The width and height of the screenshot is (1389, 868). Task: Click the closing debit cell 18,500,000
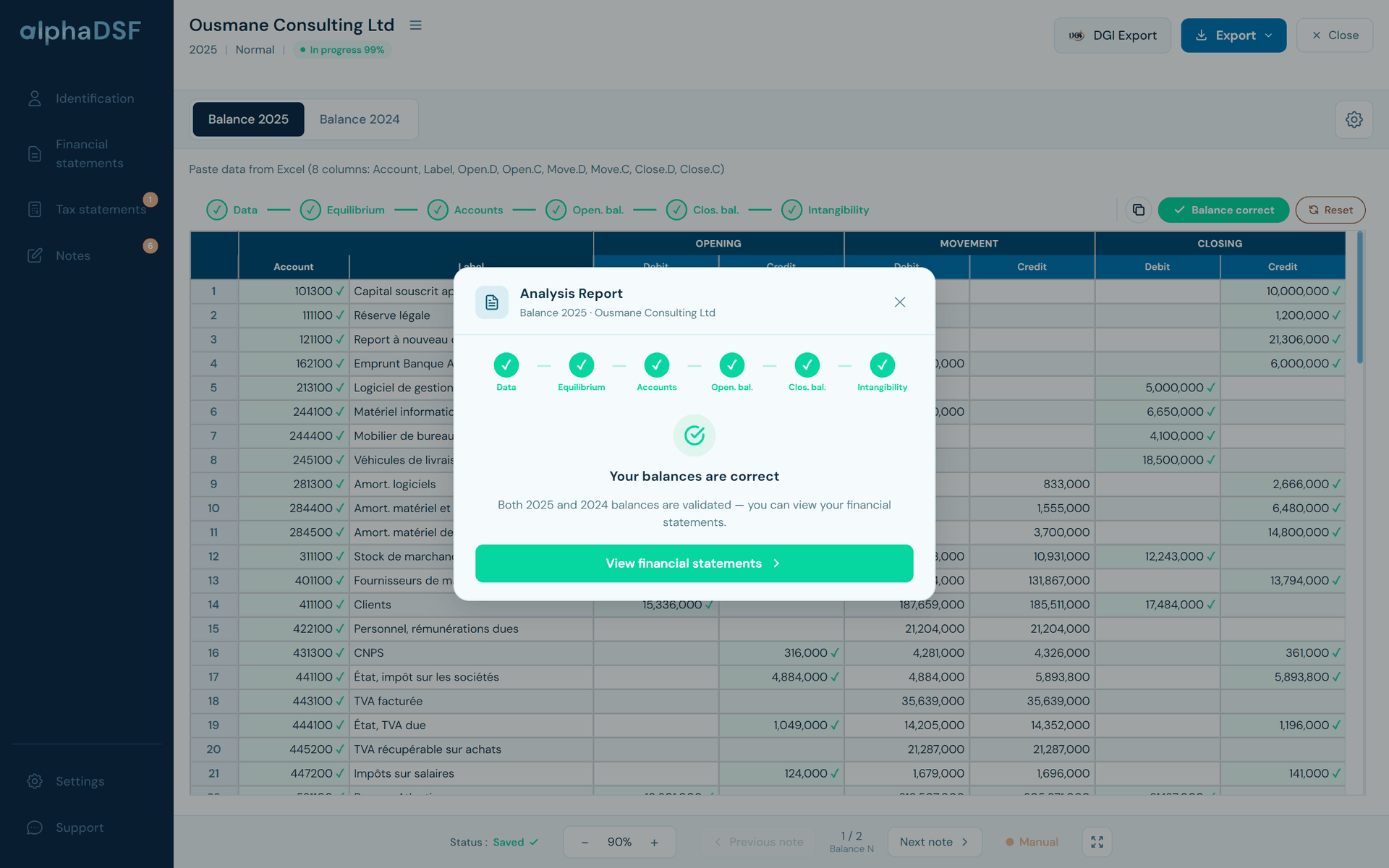pos(1157,460)
